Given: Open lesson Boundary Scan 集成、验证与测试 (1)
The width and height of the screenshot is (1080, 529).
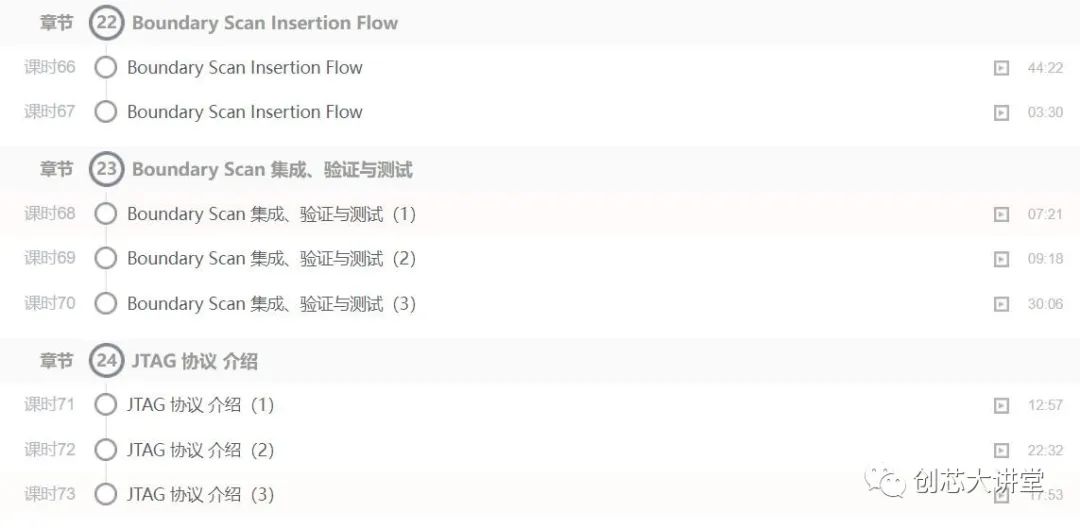Looking at the screenshot, I should pos(271,214).
